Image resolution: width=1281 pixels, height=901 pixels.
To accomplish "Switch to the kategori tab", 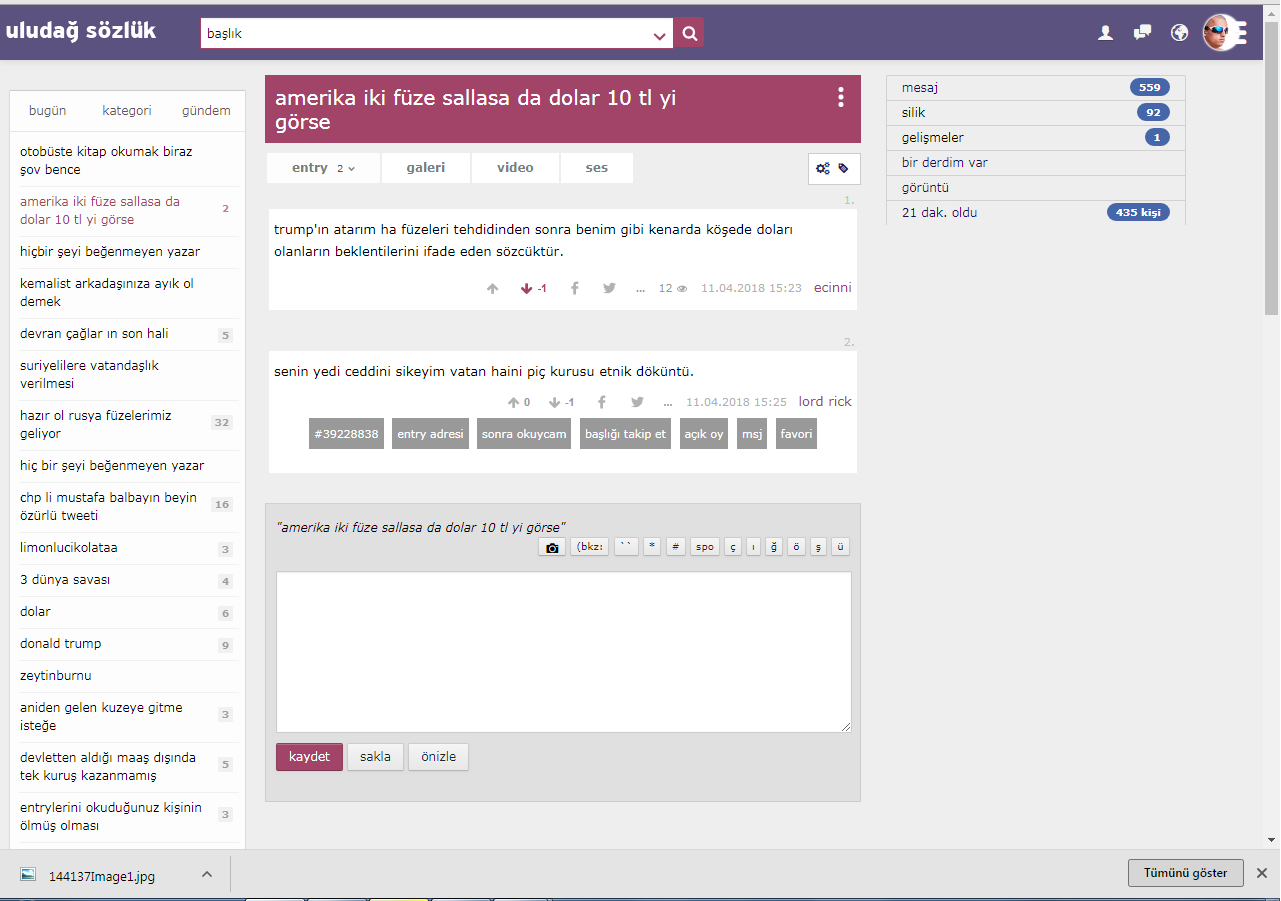I will [x=127, y=111].
